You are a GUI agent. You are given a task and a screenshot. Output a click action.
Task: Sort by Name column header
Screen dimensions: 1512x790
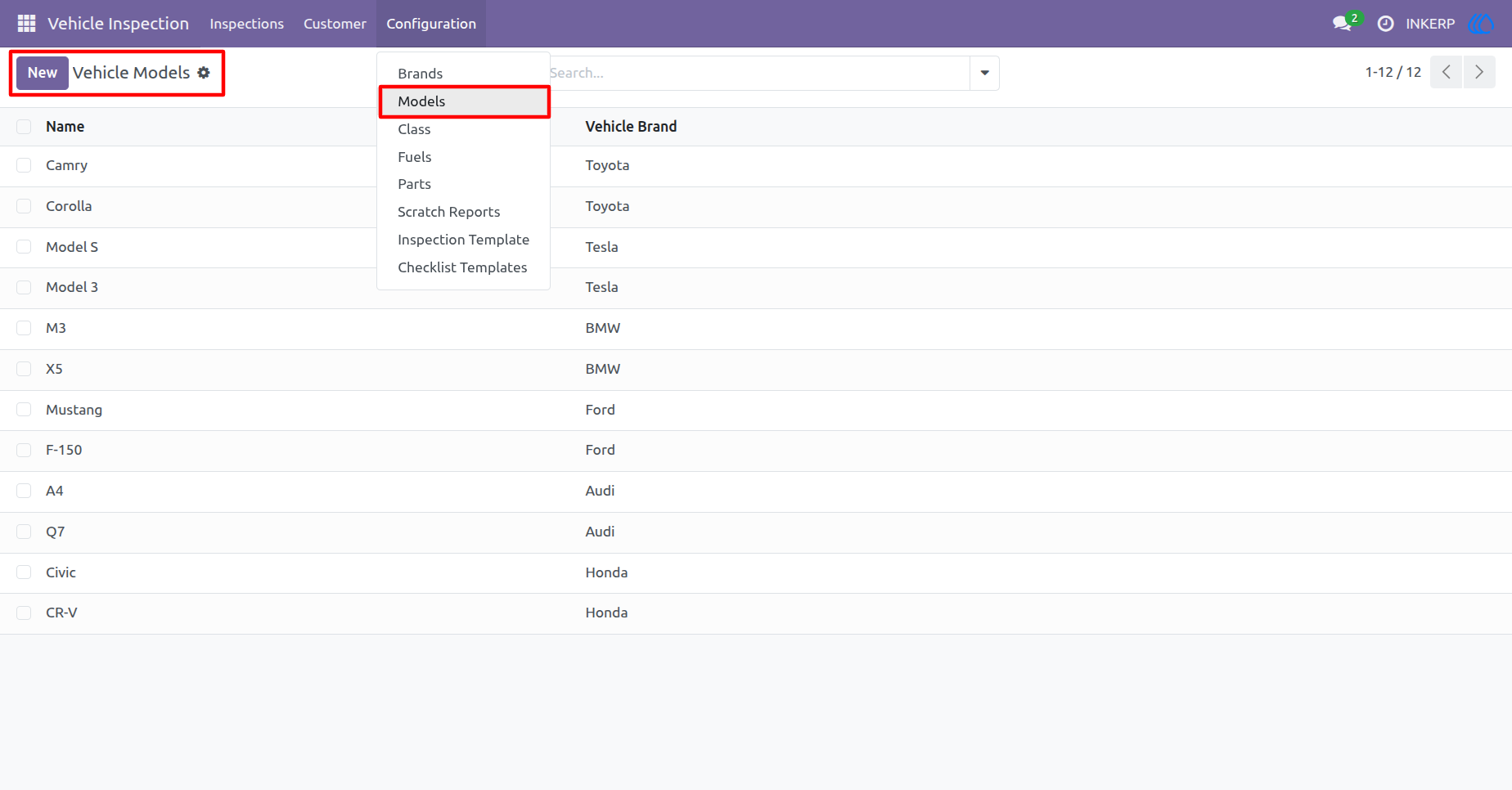coord(65,127)
